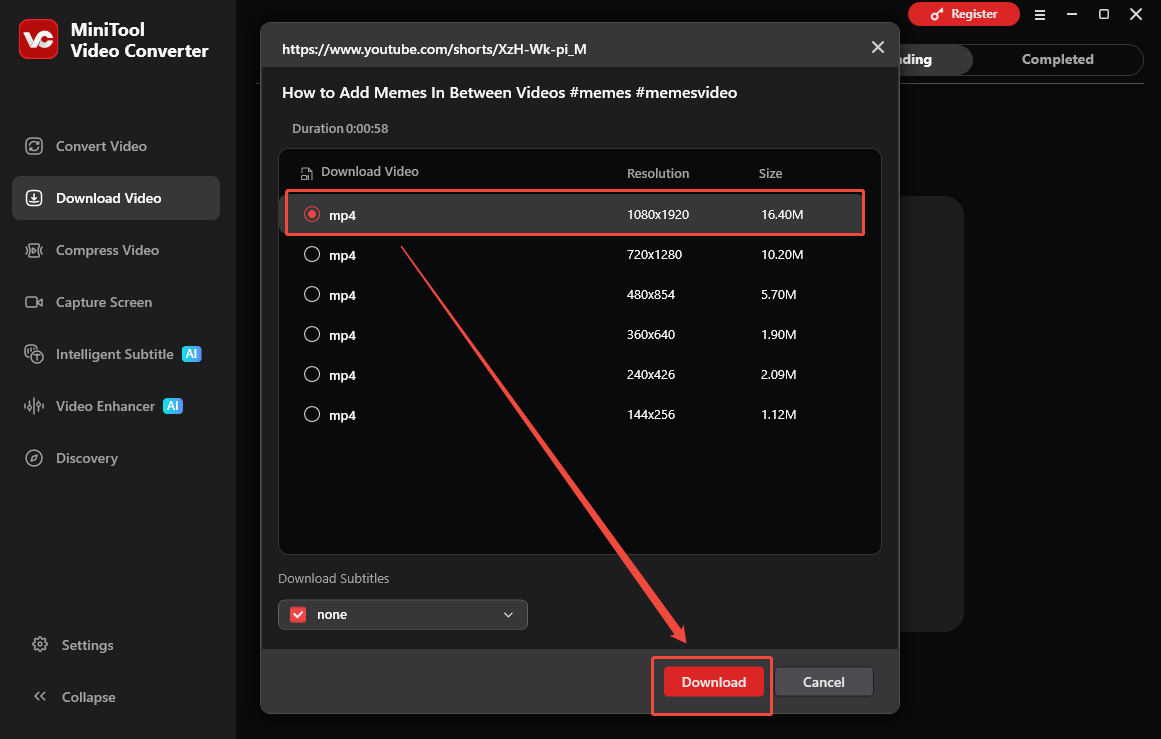Click the Compress Video sidebar icon
Image resolution: width=1161 pixels, height=739 pixels.
34,250
